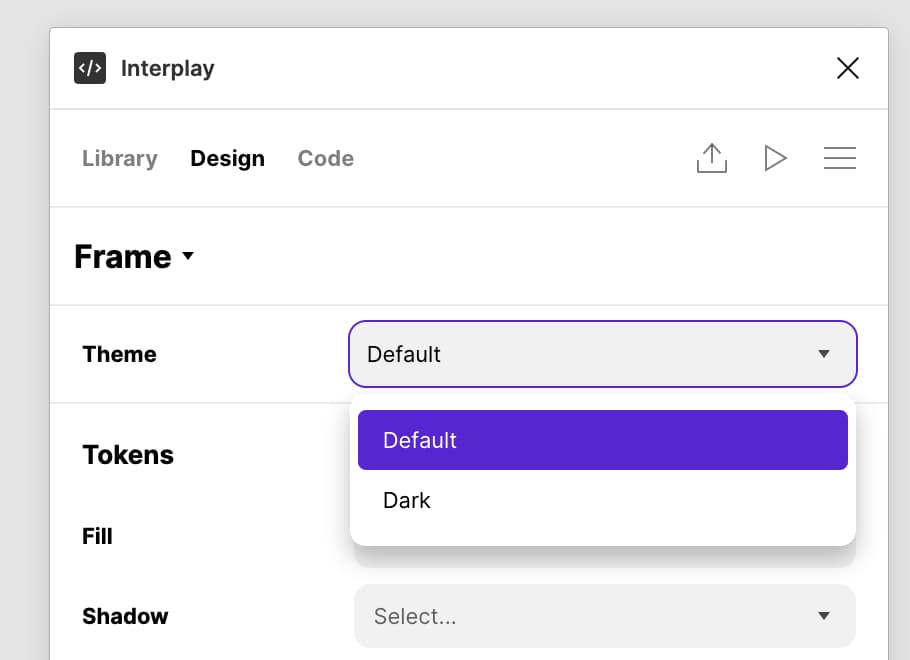The height and width of the screenshot is (660, 910).
Task: Click the upload/export icon
Action: 712,158
